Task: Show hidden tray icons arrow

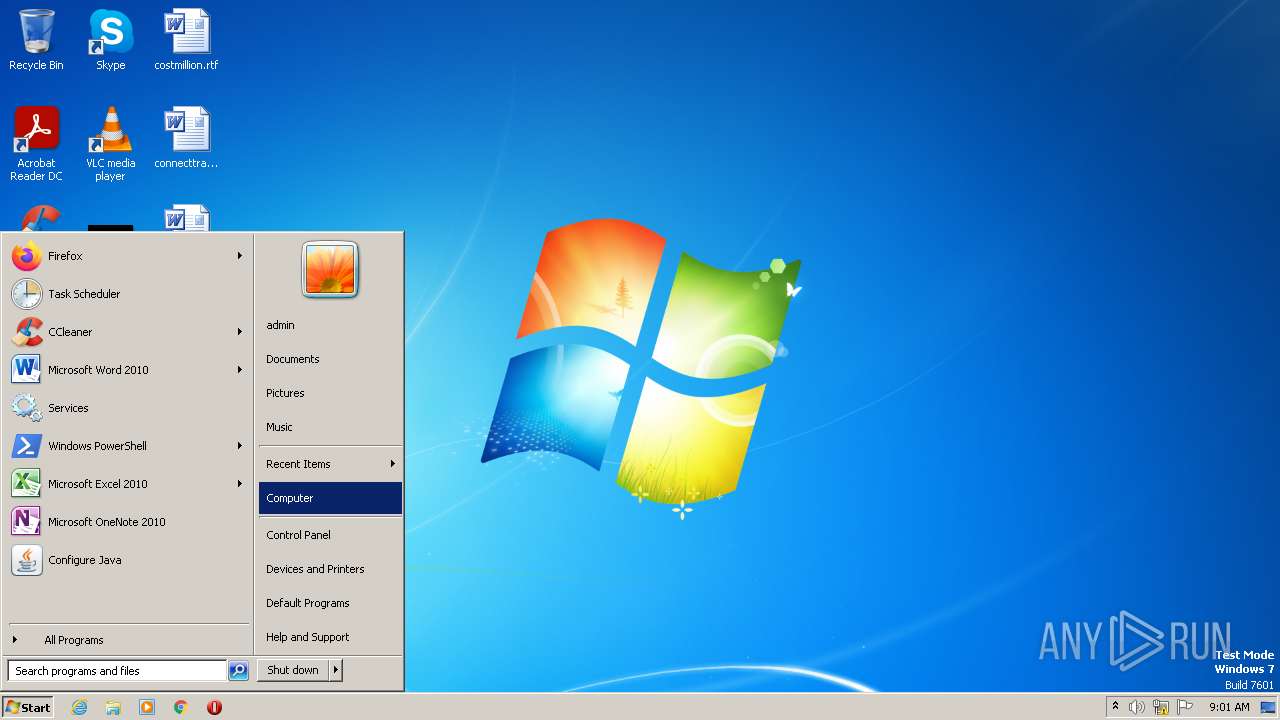Action: pos(1115,707)
